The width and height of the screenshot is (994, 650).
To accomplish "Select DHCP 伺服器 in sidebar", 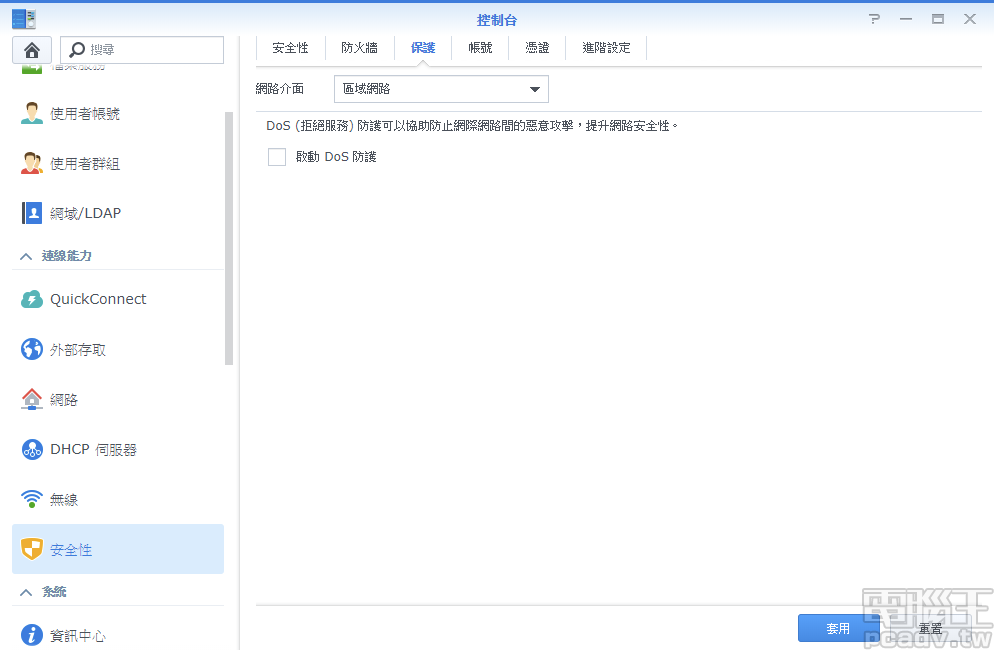I will pos(91,449).
